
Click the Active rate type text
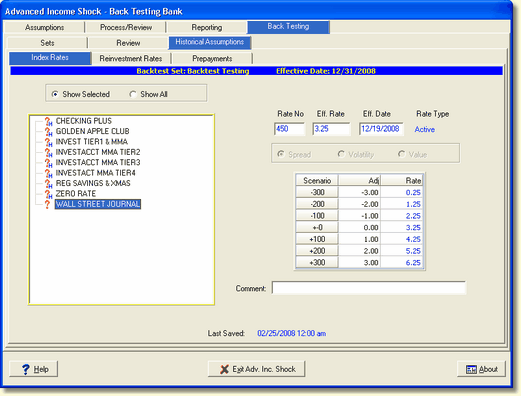coord(424,129)
